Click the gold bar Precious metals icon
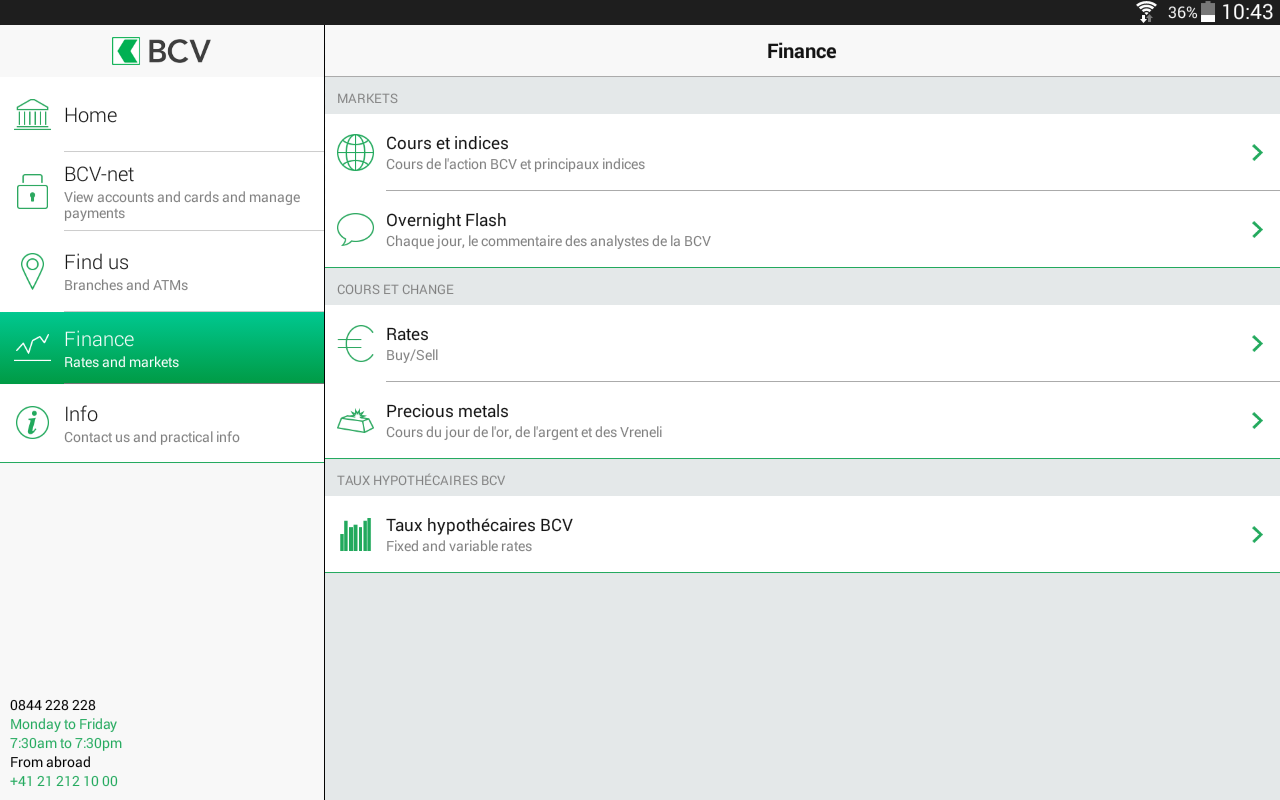The height and width of the screenshot is (800, 1280). point(355,421)
